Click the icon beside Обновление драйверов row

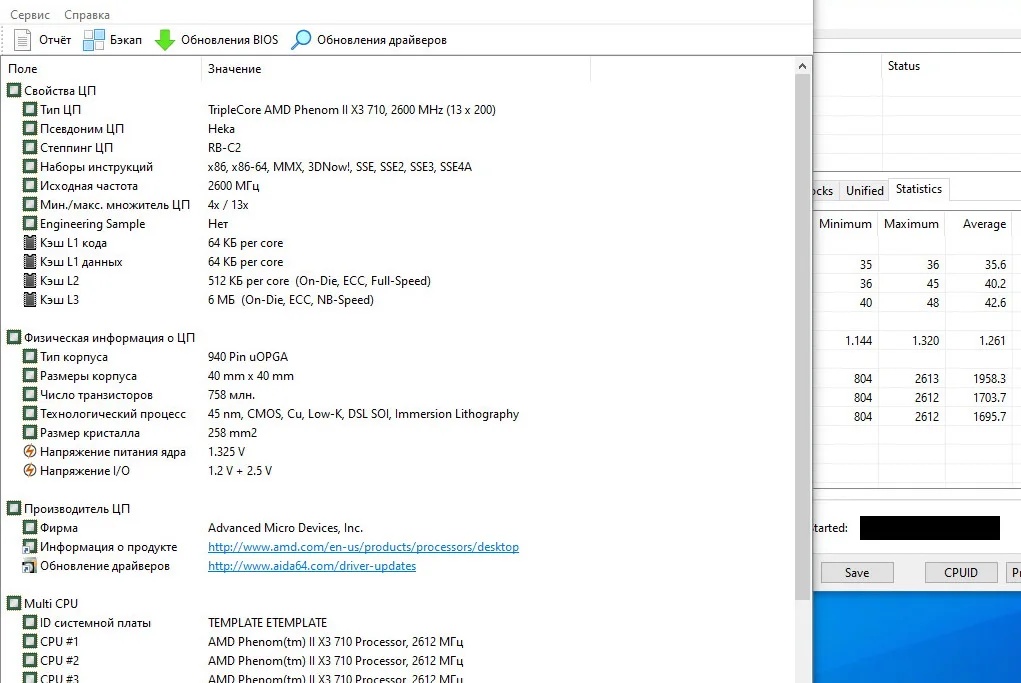(30, 565)
